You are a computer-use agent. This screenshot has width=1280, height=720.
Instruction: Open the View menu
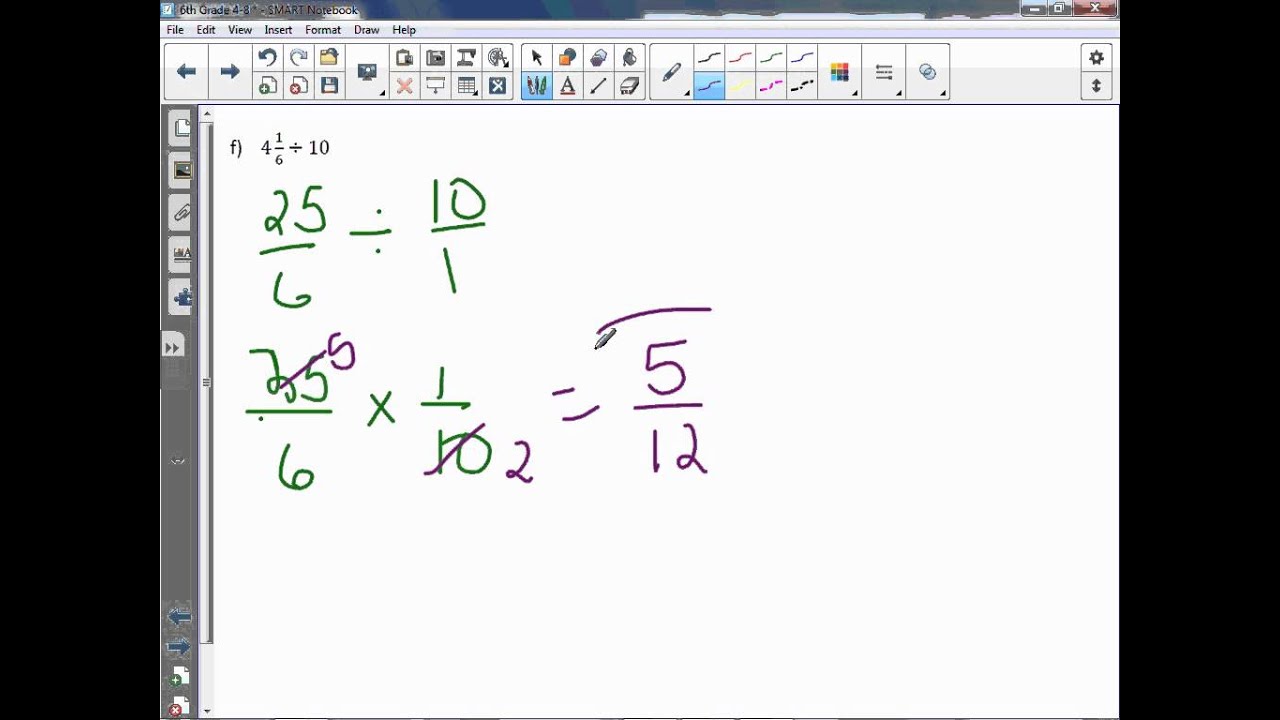[240, 30]
